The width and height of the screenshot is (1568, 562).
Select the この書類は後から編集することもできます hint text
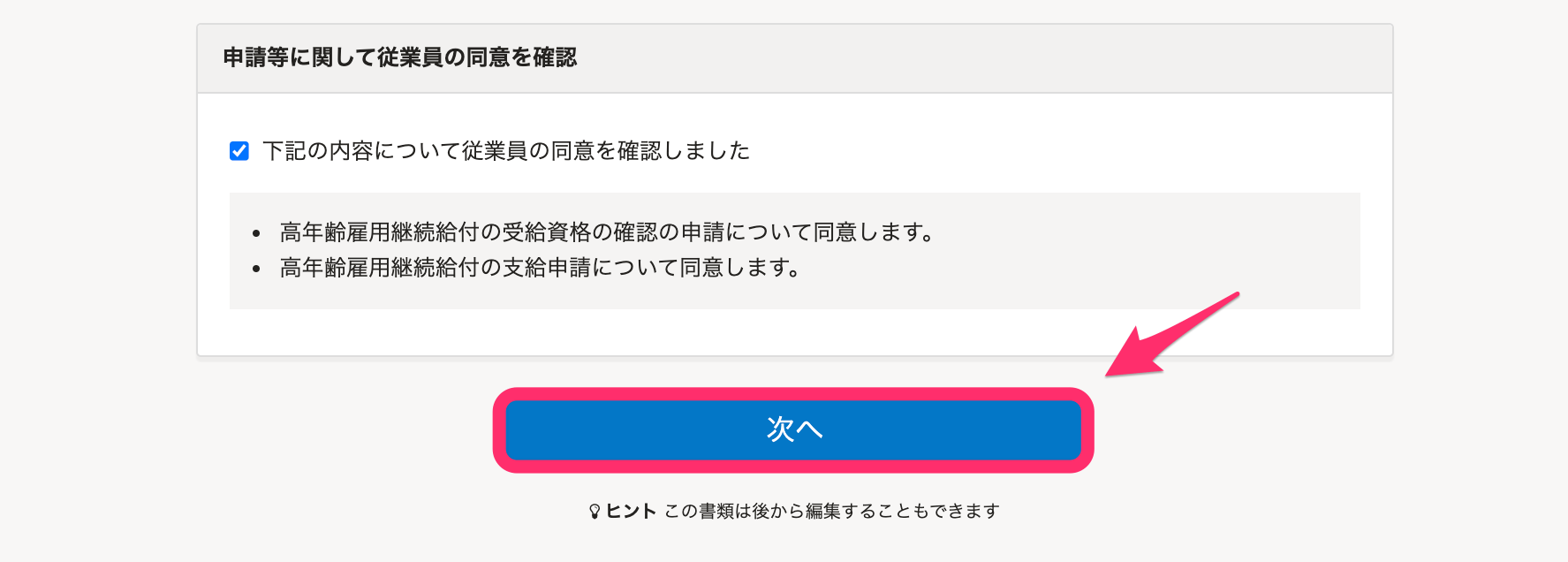pyautogui.click(x=832, y=511)
